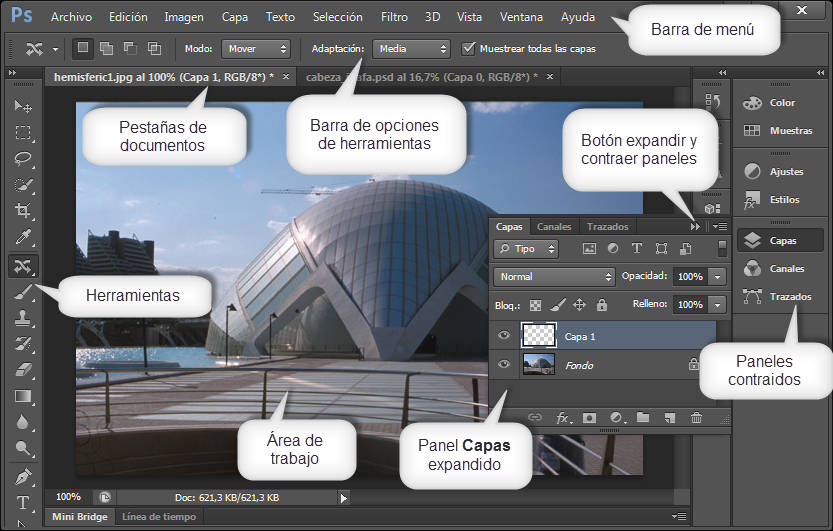The image size is (833, 531).
Task: Open the Opacidad percentage dropdown arrow
Action: pos(717,277)
